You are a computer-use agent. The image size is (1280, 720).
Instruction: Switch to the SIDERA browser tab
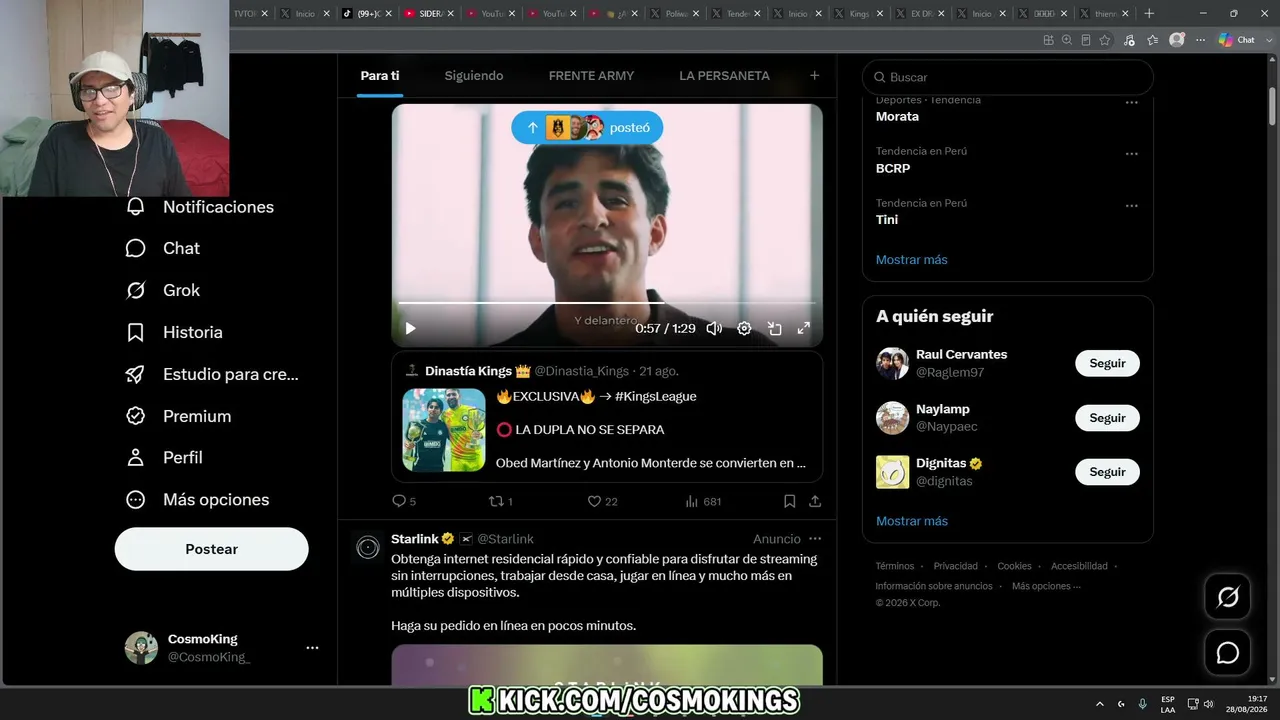click(430, 13)
